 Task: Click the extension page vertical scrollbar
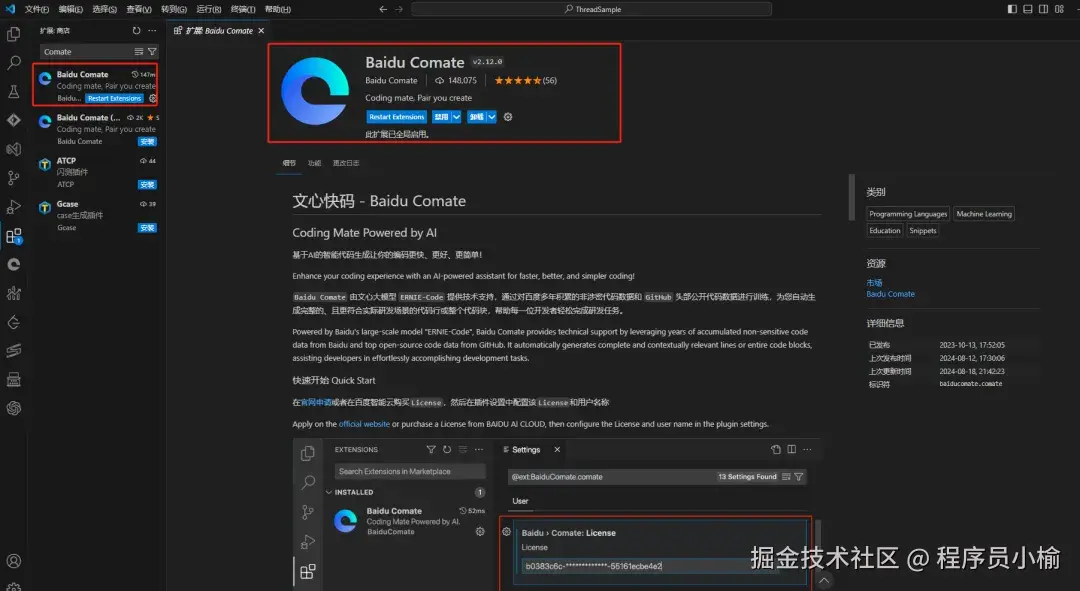tap(851, 197)
